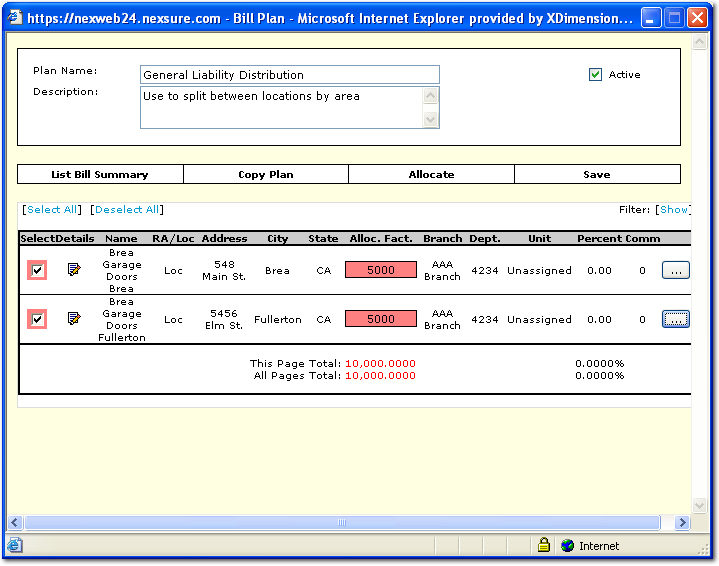Open details icon for Brea Garage Doors Brea

(x=74, y=270)
